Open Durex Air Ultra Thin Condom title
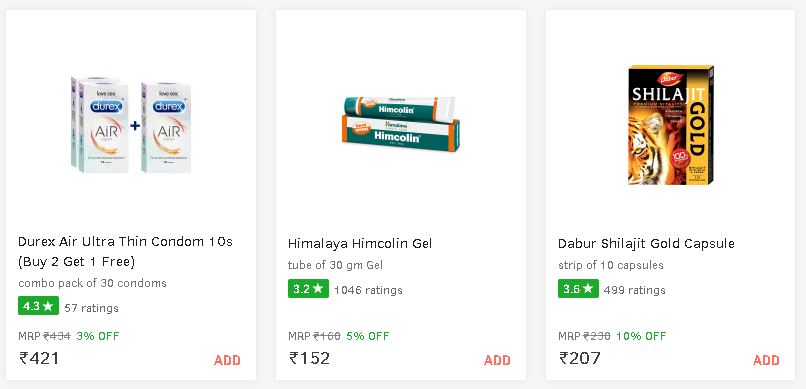 pyautogui.click(x=125, y=251)
